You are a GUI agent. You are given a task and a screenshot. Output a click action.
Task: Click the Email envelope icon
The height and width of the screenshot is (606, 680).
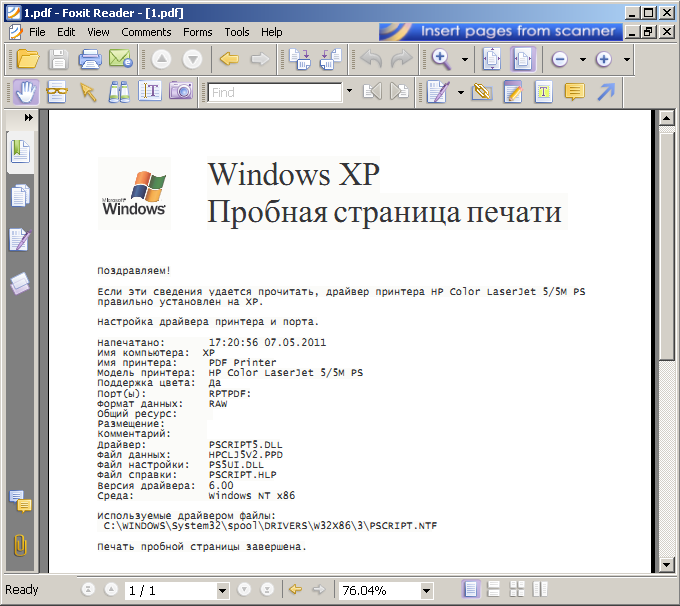point(120,59)
